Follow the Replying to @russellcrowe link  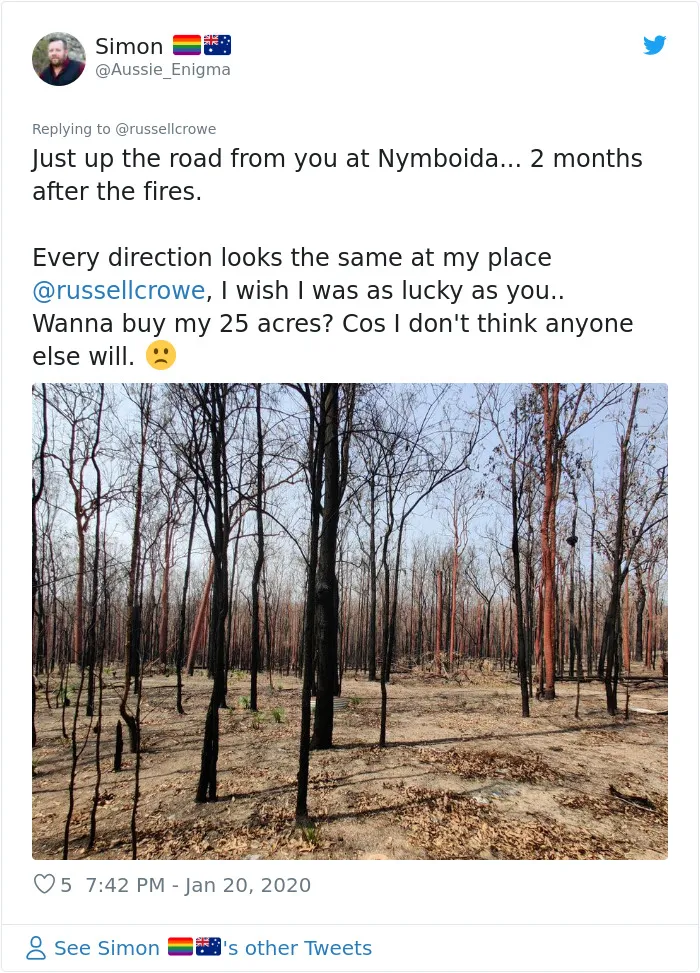[124, 129]
